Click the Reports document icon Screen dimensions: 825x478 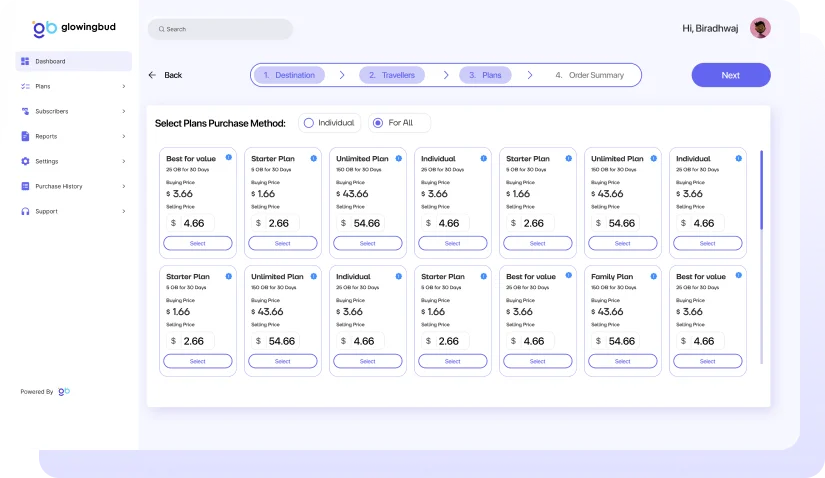click(25, 136)
